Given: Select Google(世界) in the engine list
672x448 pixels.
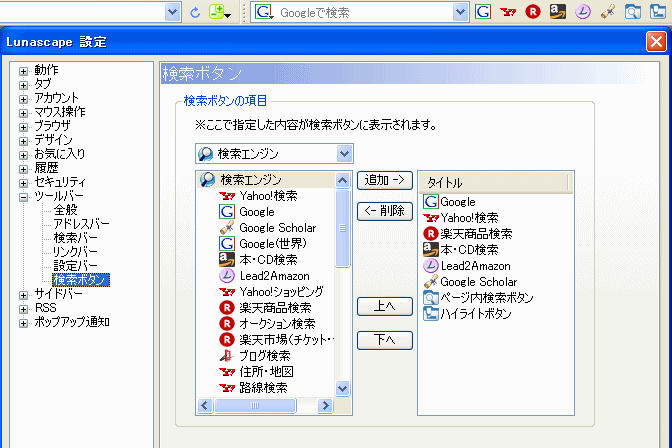Looking at the screenshot, I should click(263, 244).
